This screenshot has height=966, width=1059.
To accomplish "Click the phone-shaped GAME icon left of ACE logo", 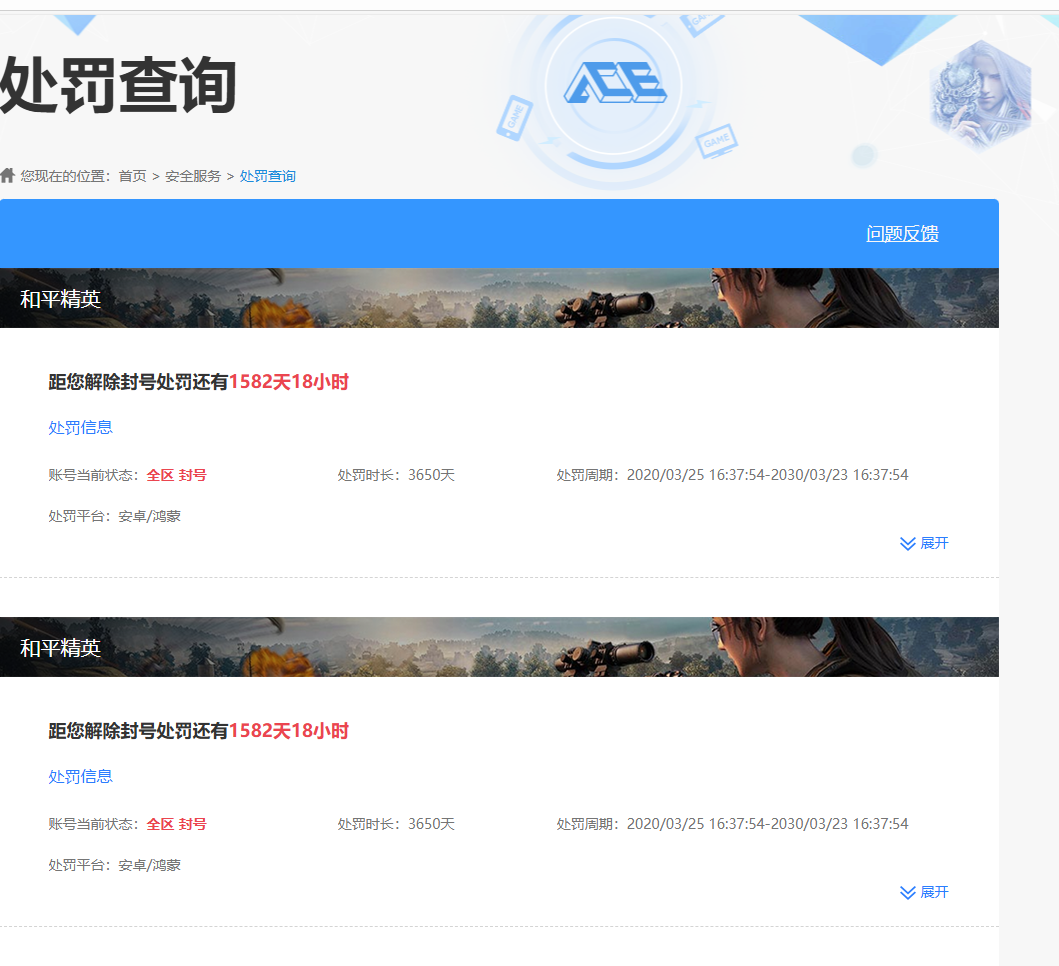I will 514,117.
